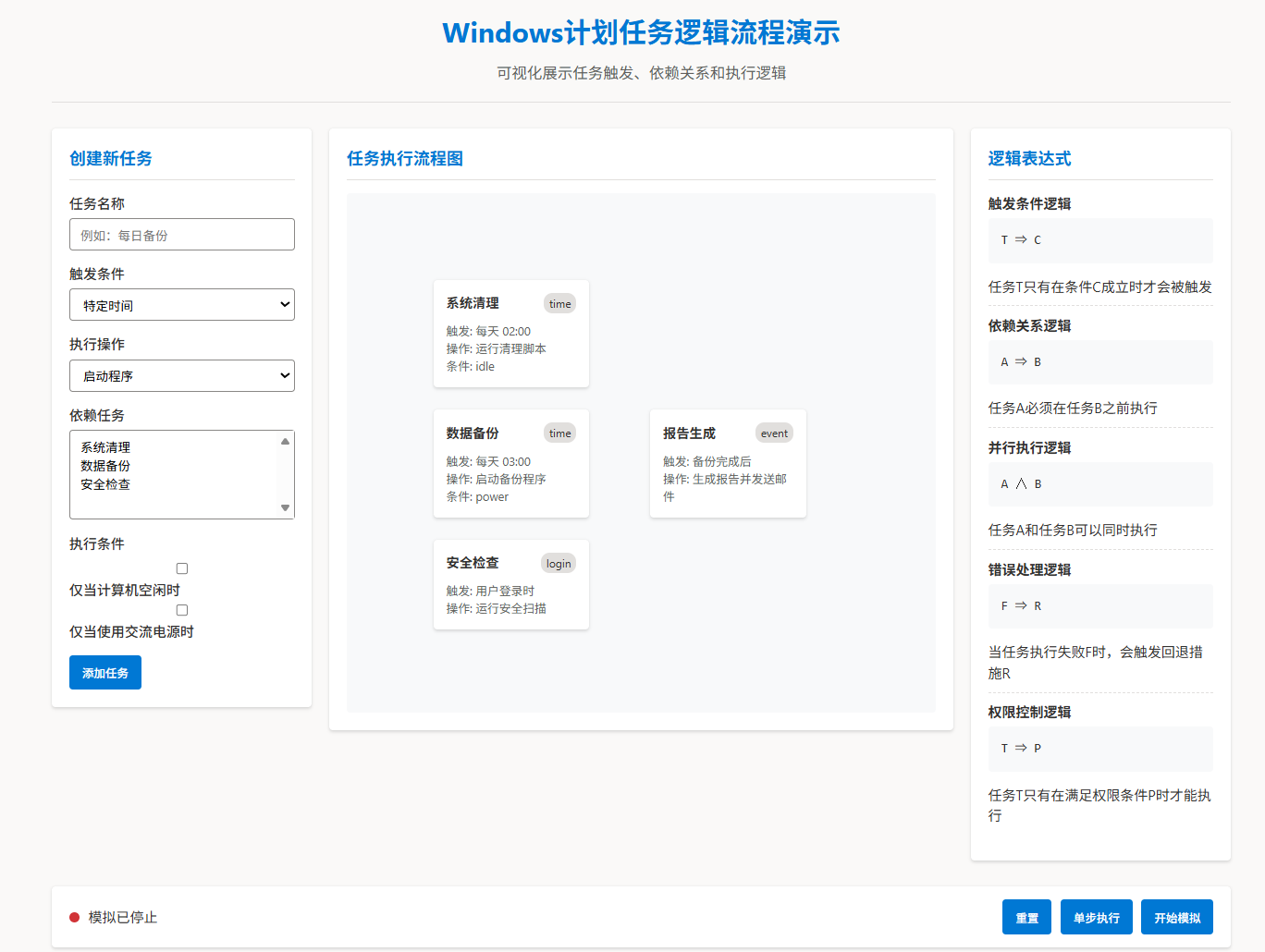Click the text 触发: 每天 03:00
This screenshot has height=952, width=1265.
point(488,461)
